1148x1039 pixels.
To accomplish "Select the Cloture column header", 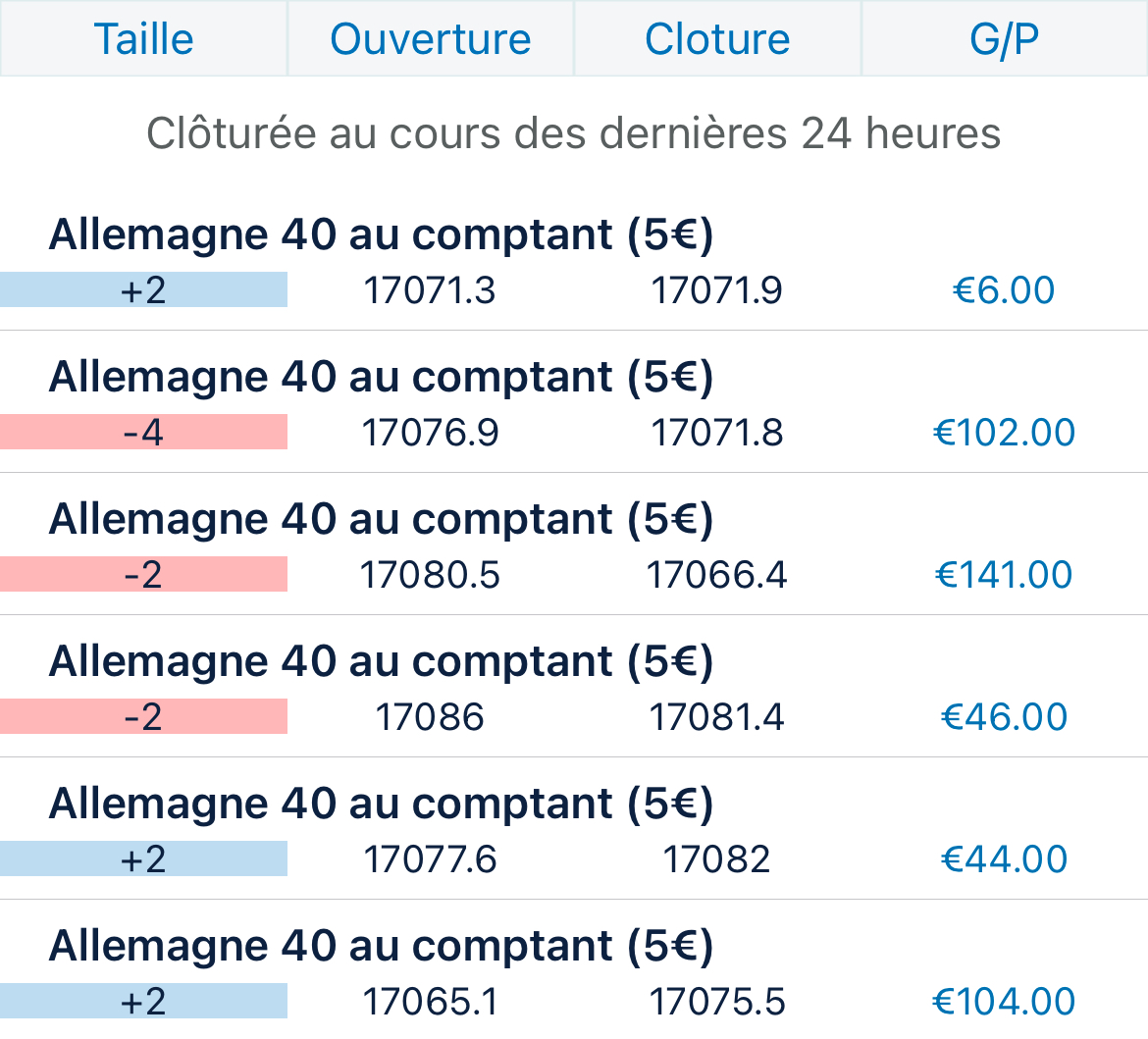I will (717, 39).
